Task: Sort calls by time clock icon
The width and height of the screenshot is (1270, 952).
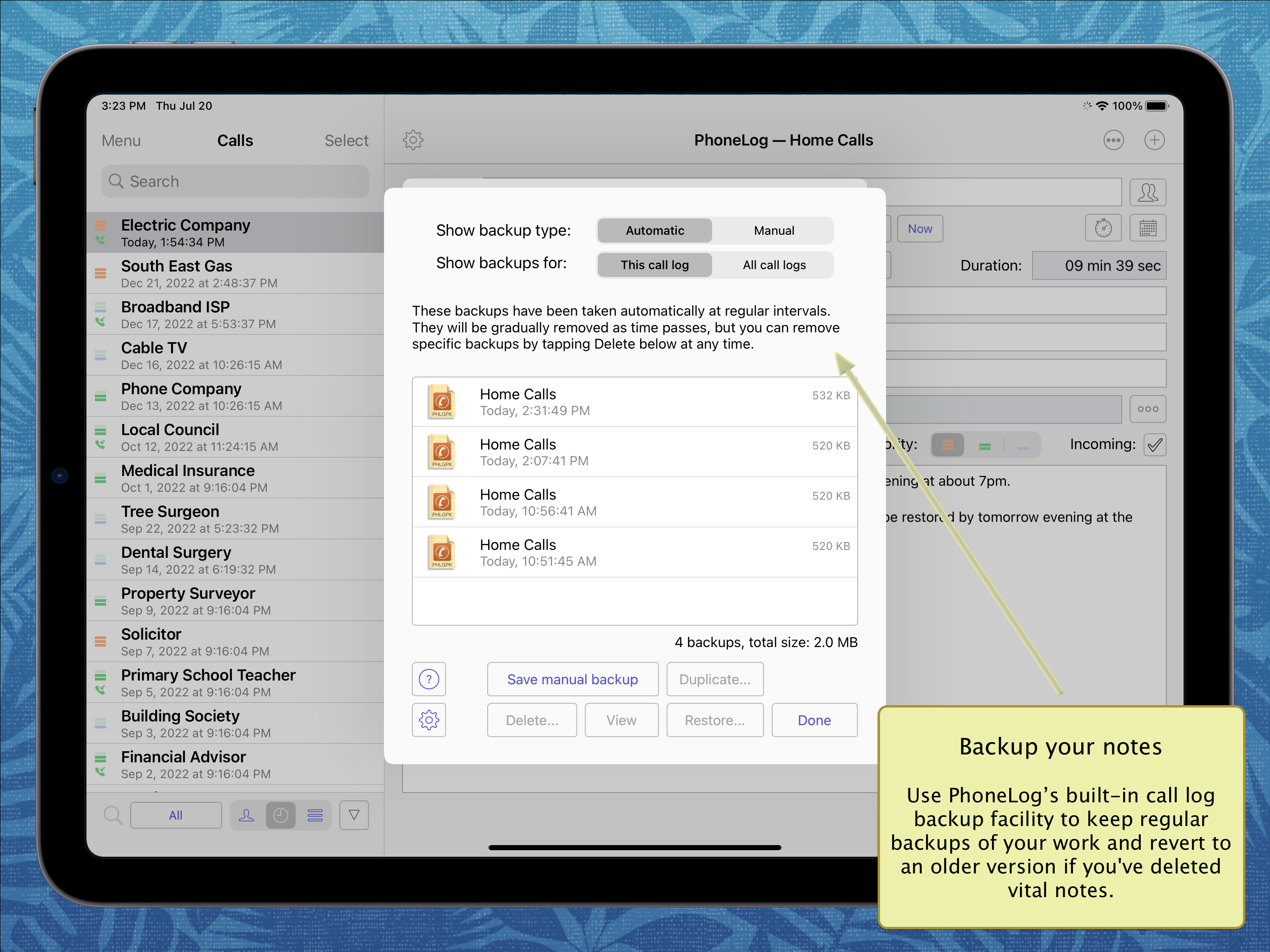Action: click(x=281, y=815)
